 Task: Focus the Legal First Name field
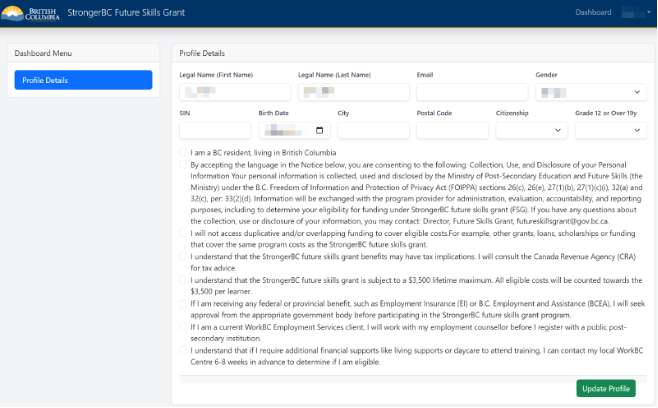point(235,92)
